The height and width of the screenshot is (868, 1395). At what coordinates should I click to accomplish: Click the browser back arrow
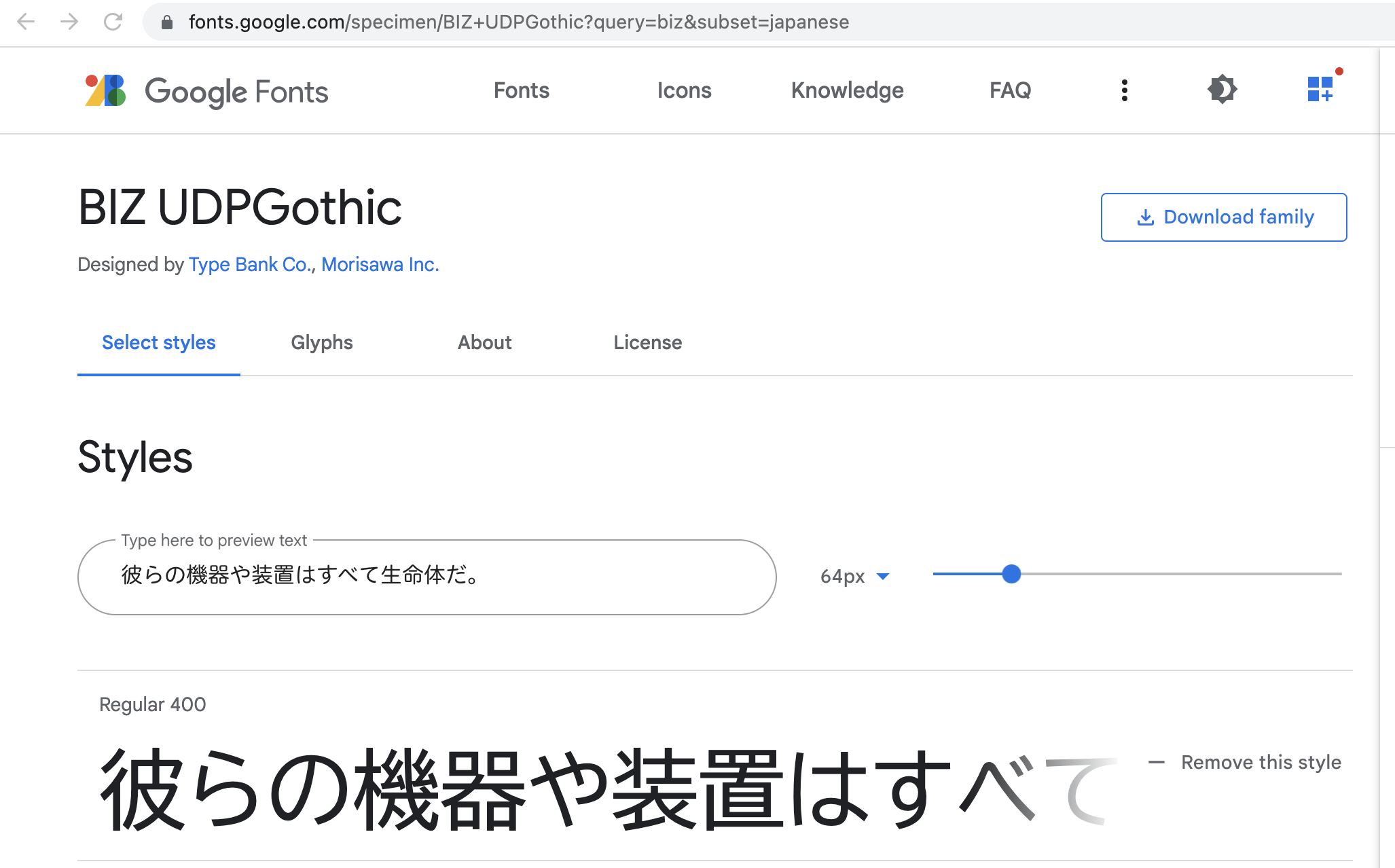click(26, 22)
